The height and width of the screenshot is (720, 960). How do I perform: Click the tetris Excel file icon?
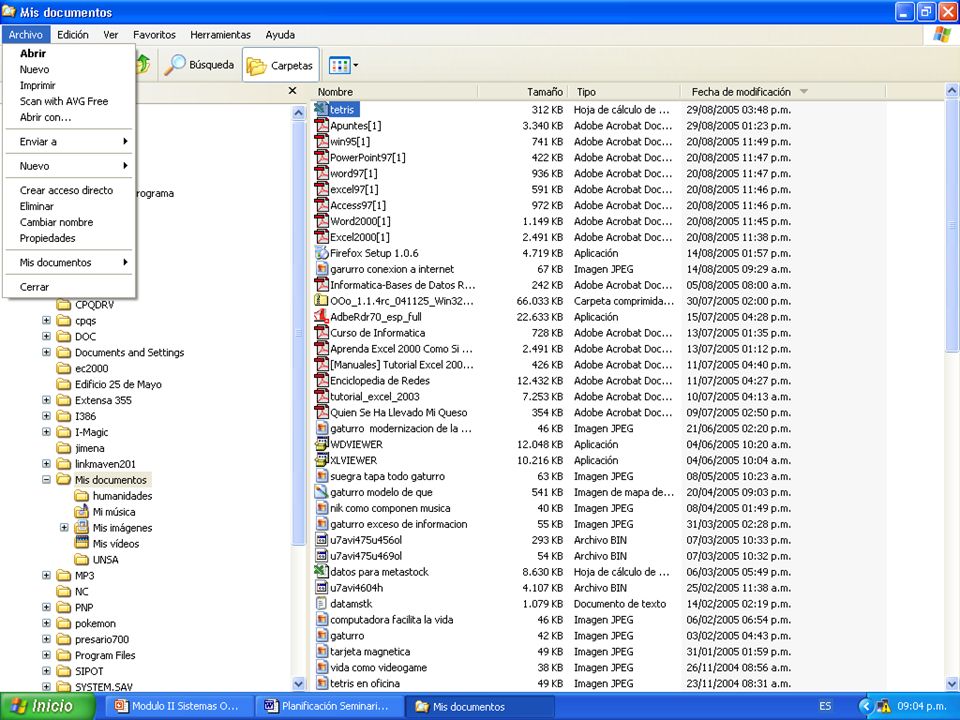tap(321, 110)
